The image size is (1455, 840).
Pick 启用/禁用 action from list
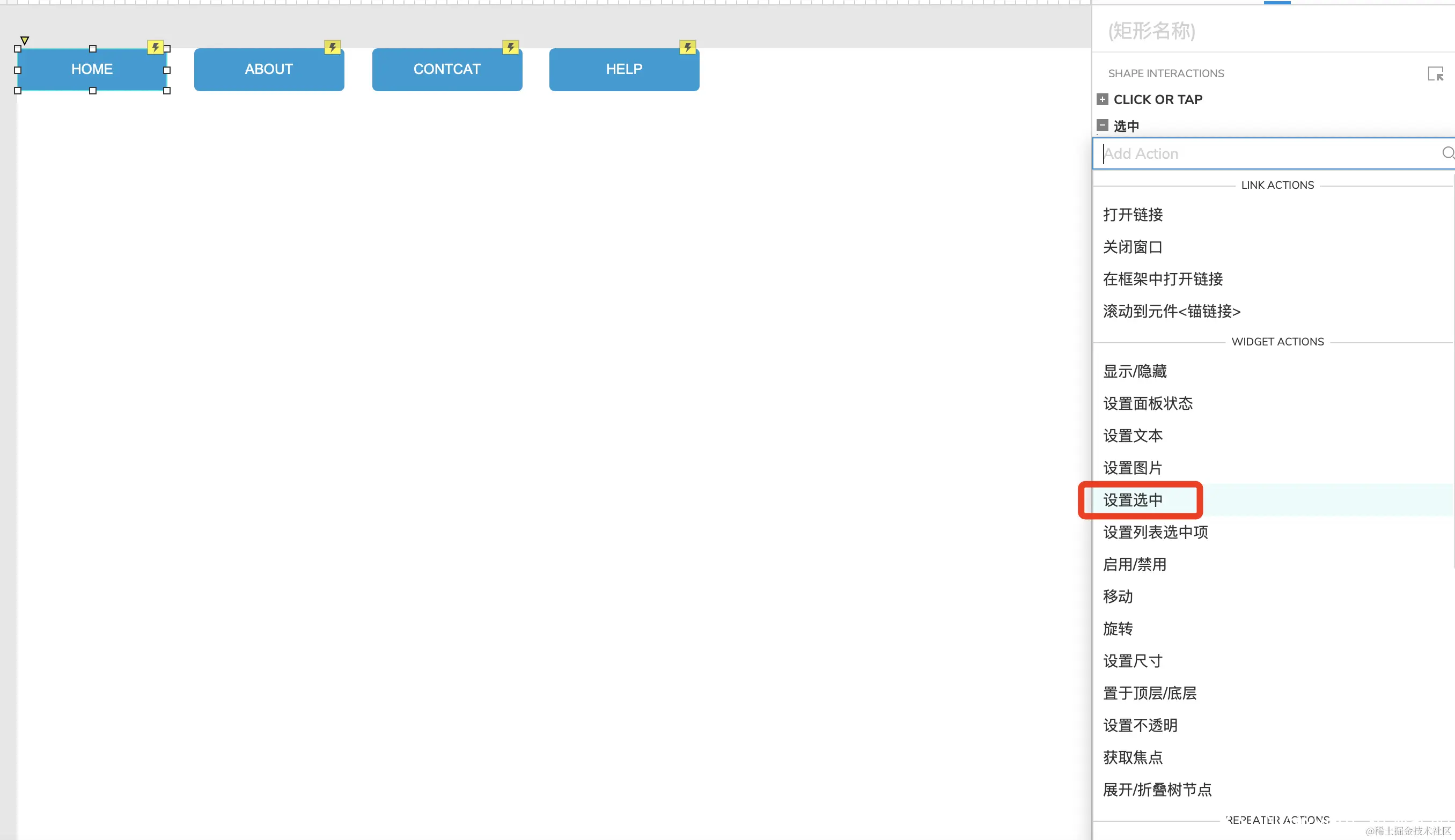[1135, 564]
